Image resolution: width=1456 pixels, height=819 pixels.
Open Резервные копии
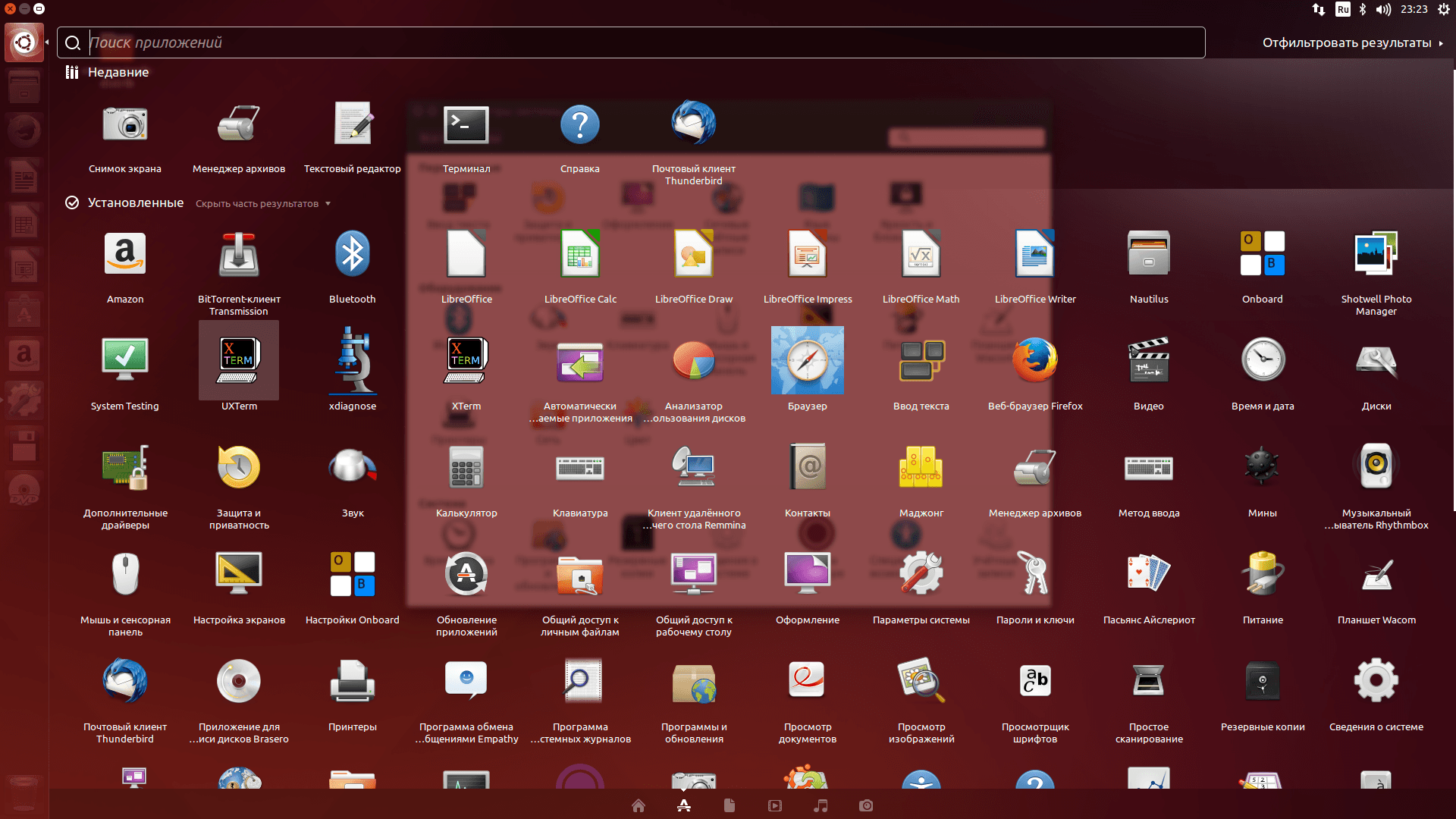[1263, 682]
